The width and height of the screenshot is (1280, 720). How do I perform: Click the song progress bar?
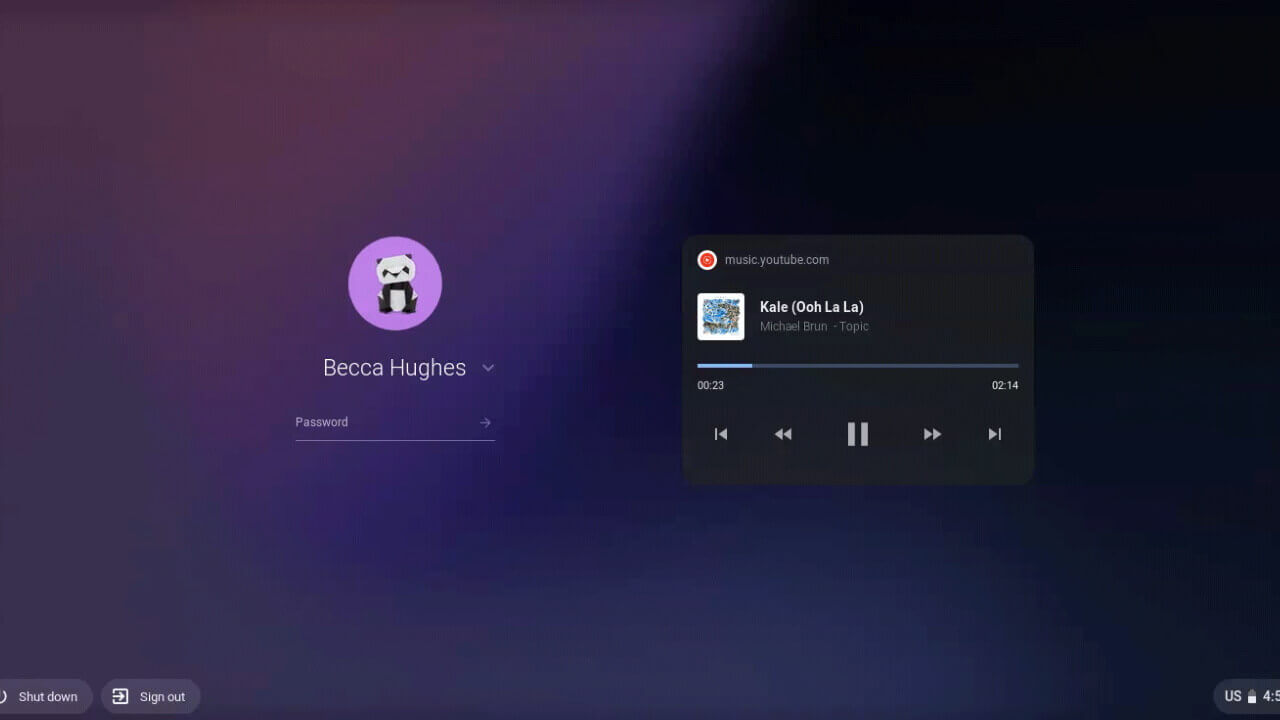857,365
